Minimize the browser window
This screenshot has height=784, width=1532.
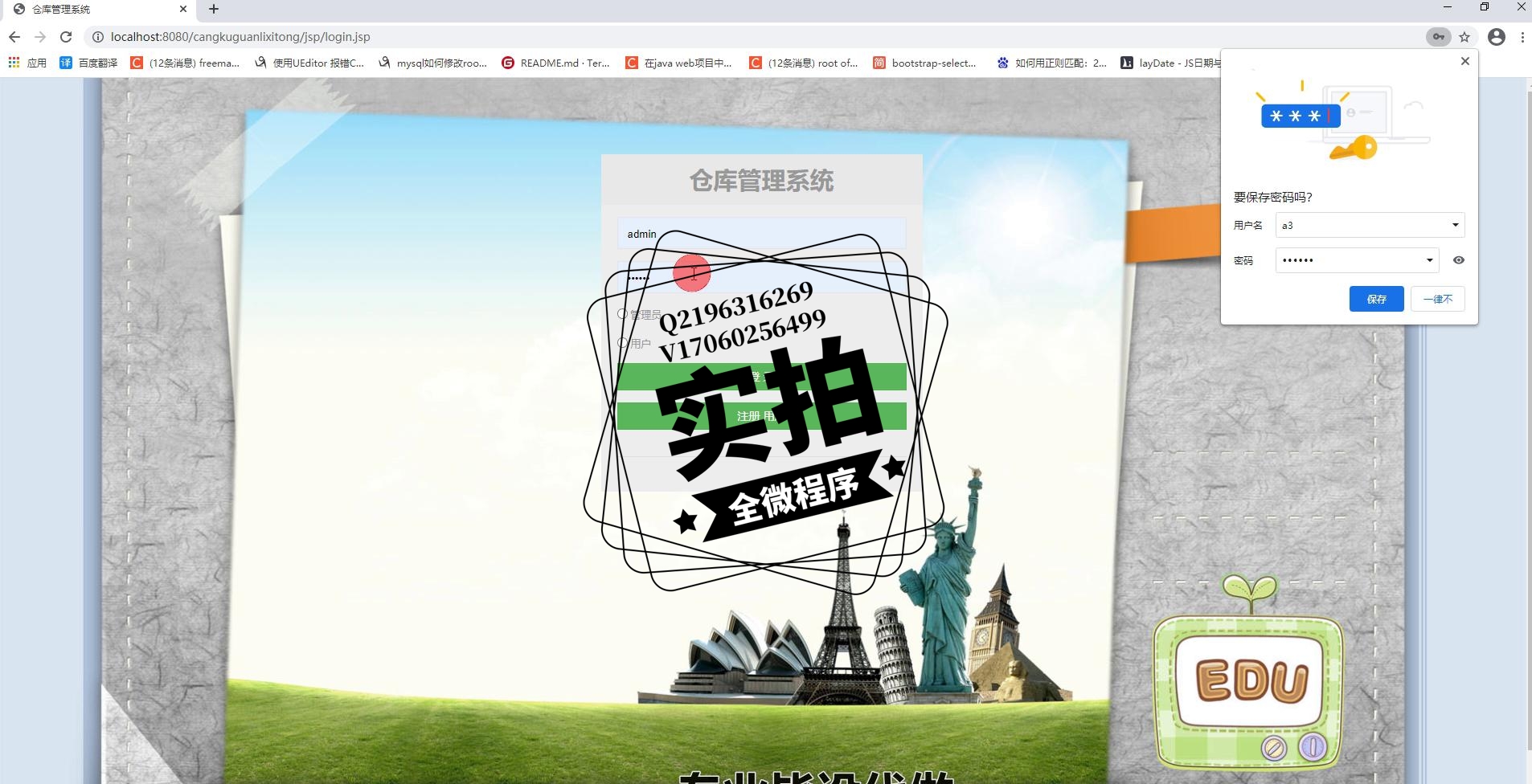tap(1447, 7)
